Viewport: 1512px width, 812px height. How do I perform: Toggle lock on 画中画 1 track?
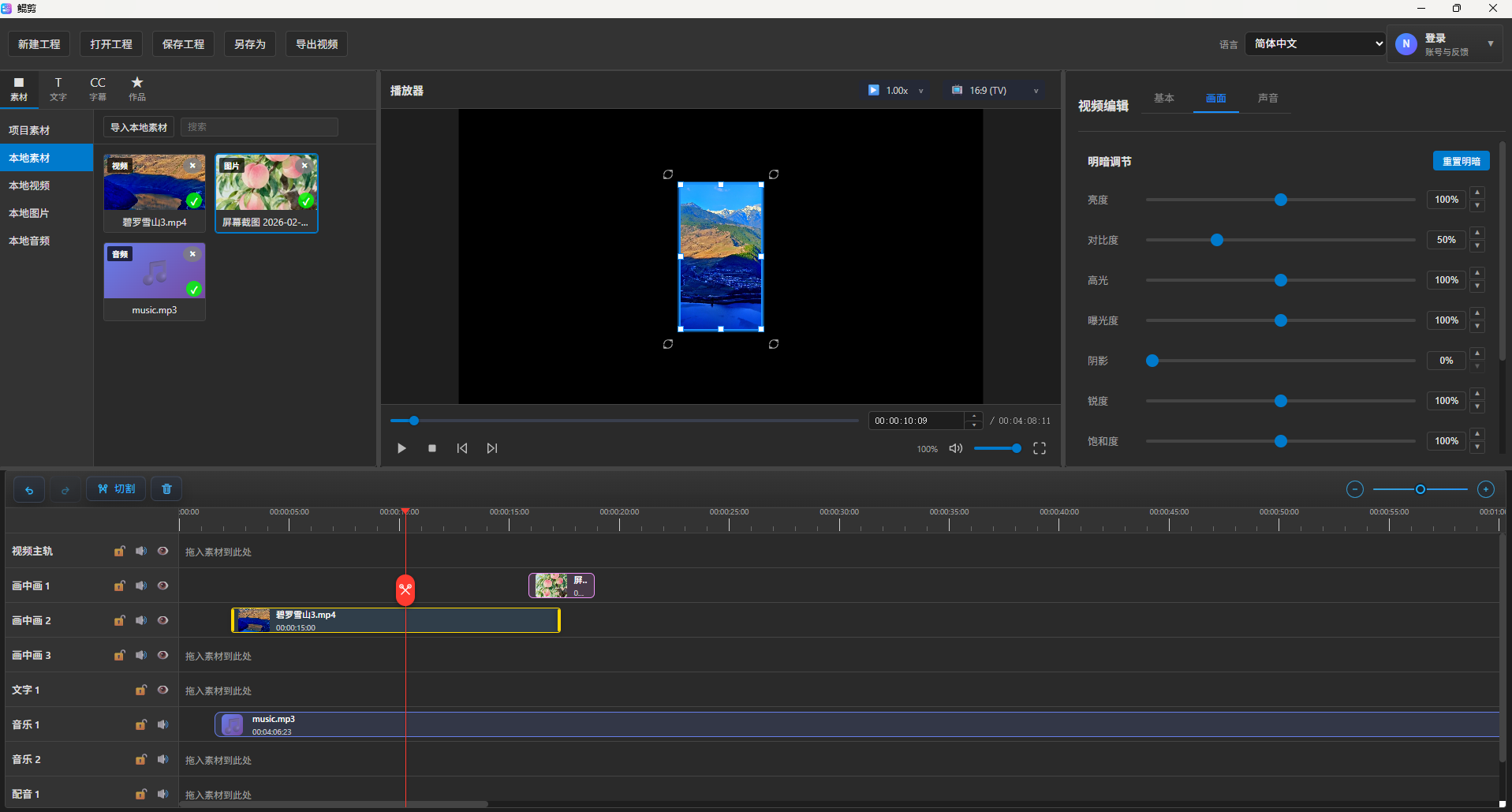[x=119, y=586]
